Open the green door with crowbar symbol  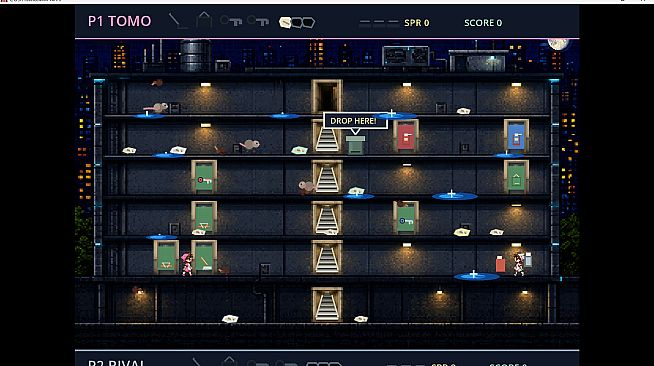click(204, 257)
